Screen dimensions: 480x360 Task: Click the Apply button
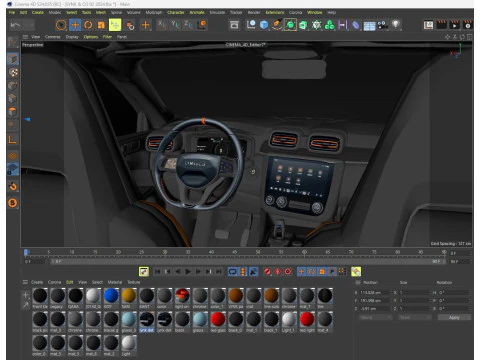click(454, 318)
